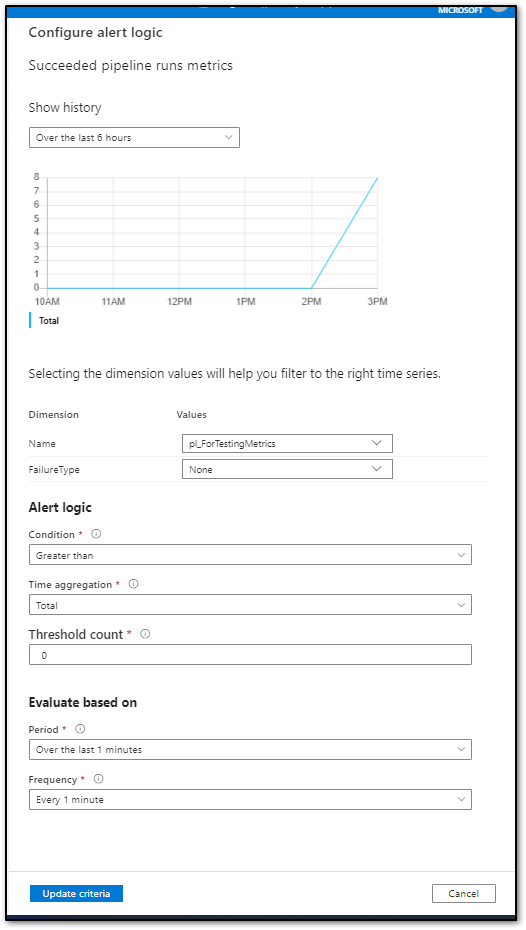Open the Period Over the last 1 minutes dropdown

250,749
